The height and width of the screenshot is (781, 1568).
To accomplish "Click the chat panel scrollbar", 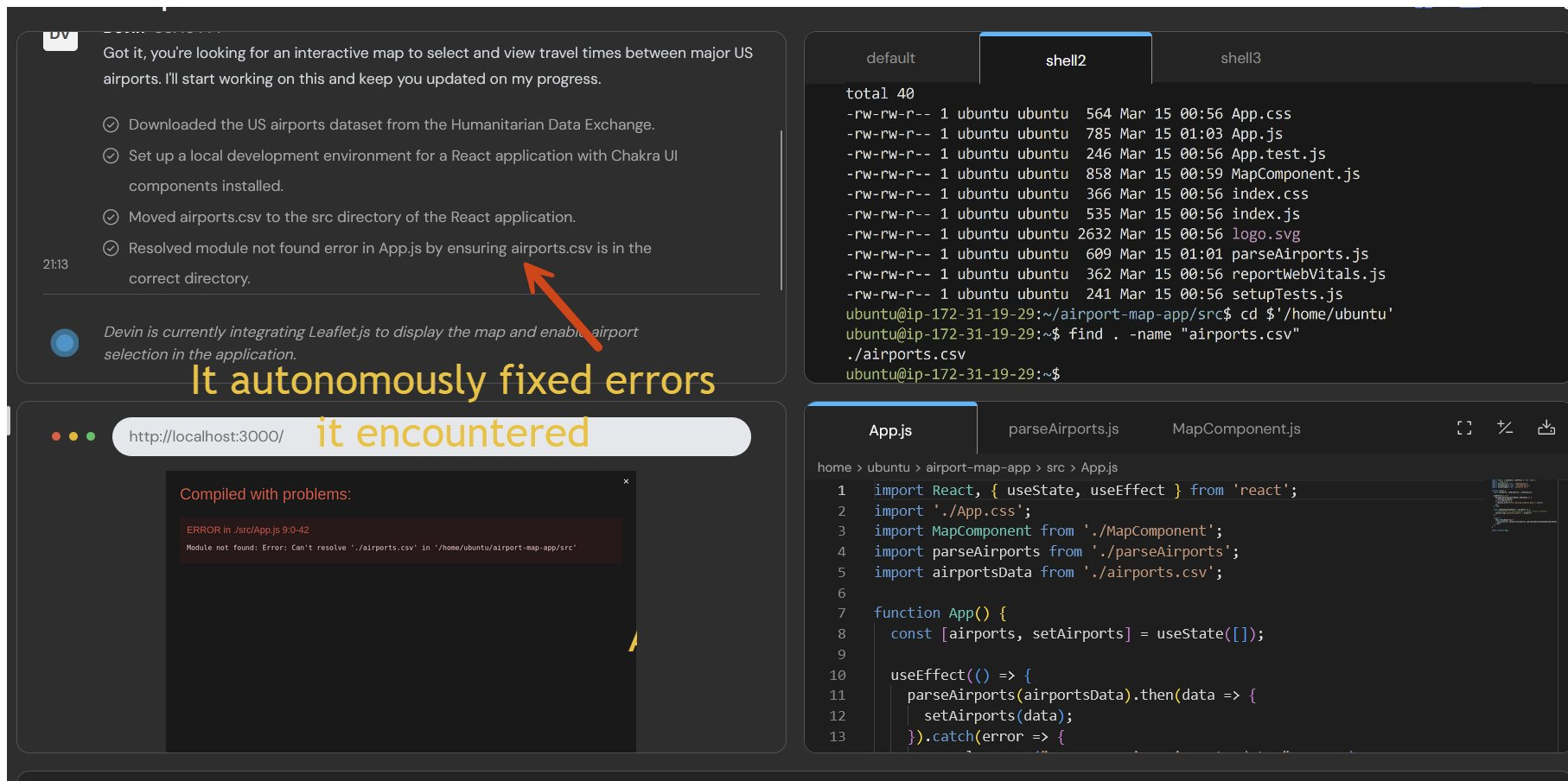I will tap(781, 210).
